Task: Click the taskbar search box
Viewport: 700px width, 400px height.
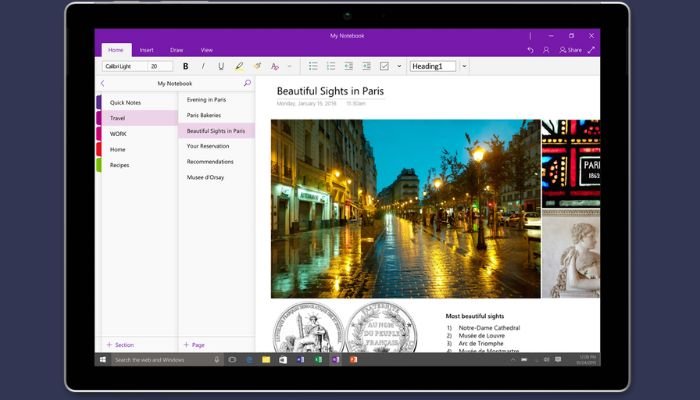Action: click(167, 359)
